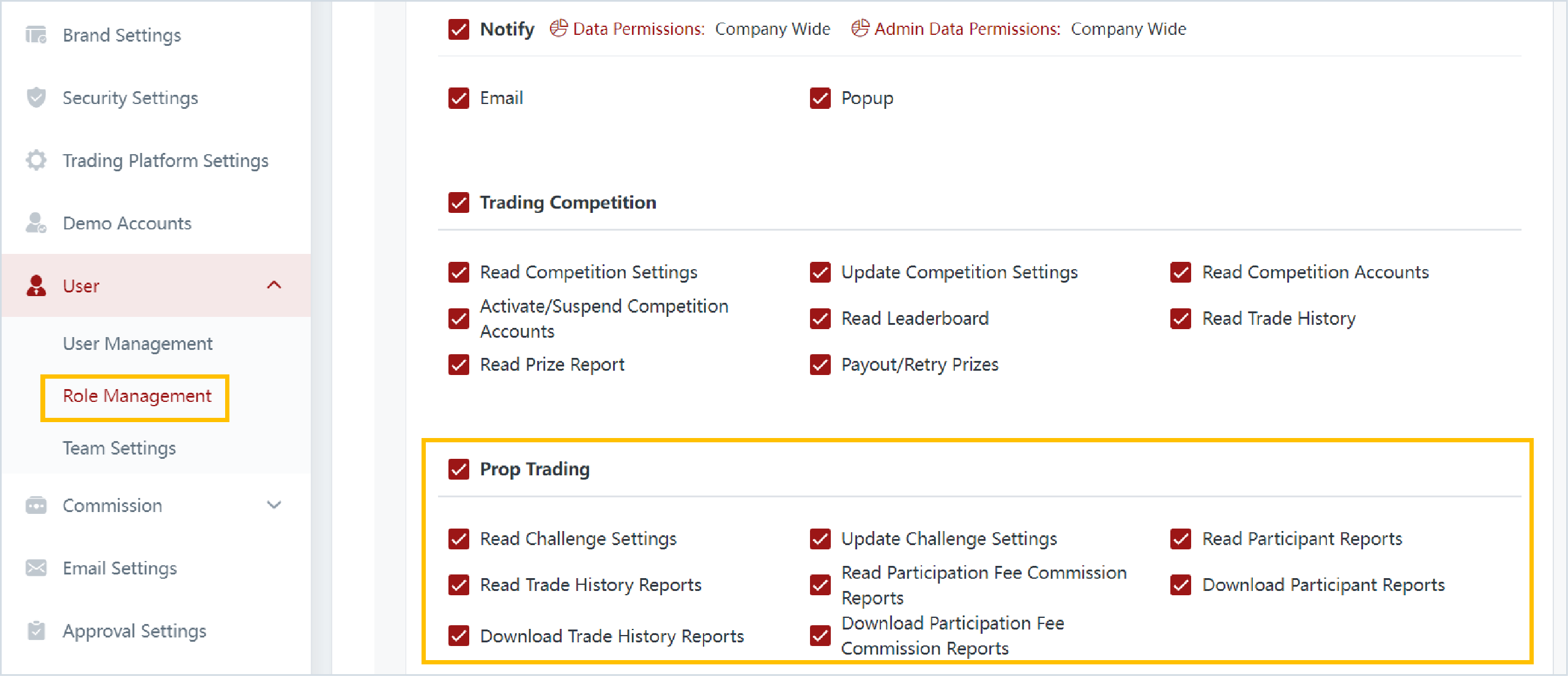Toggle the Trading Competition group checkbox

(x=459, y=202)
